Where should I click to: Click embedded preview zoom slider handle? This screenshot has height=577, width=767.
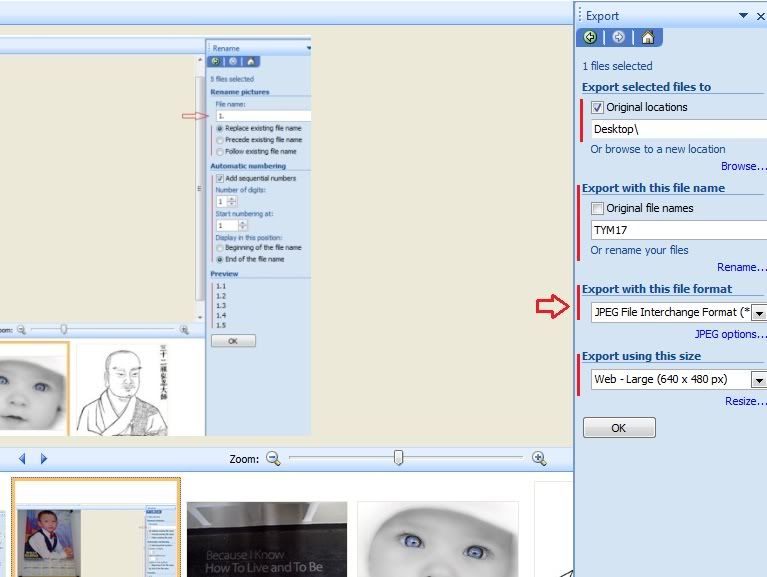point(64,330)
